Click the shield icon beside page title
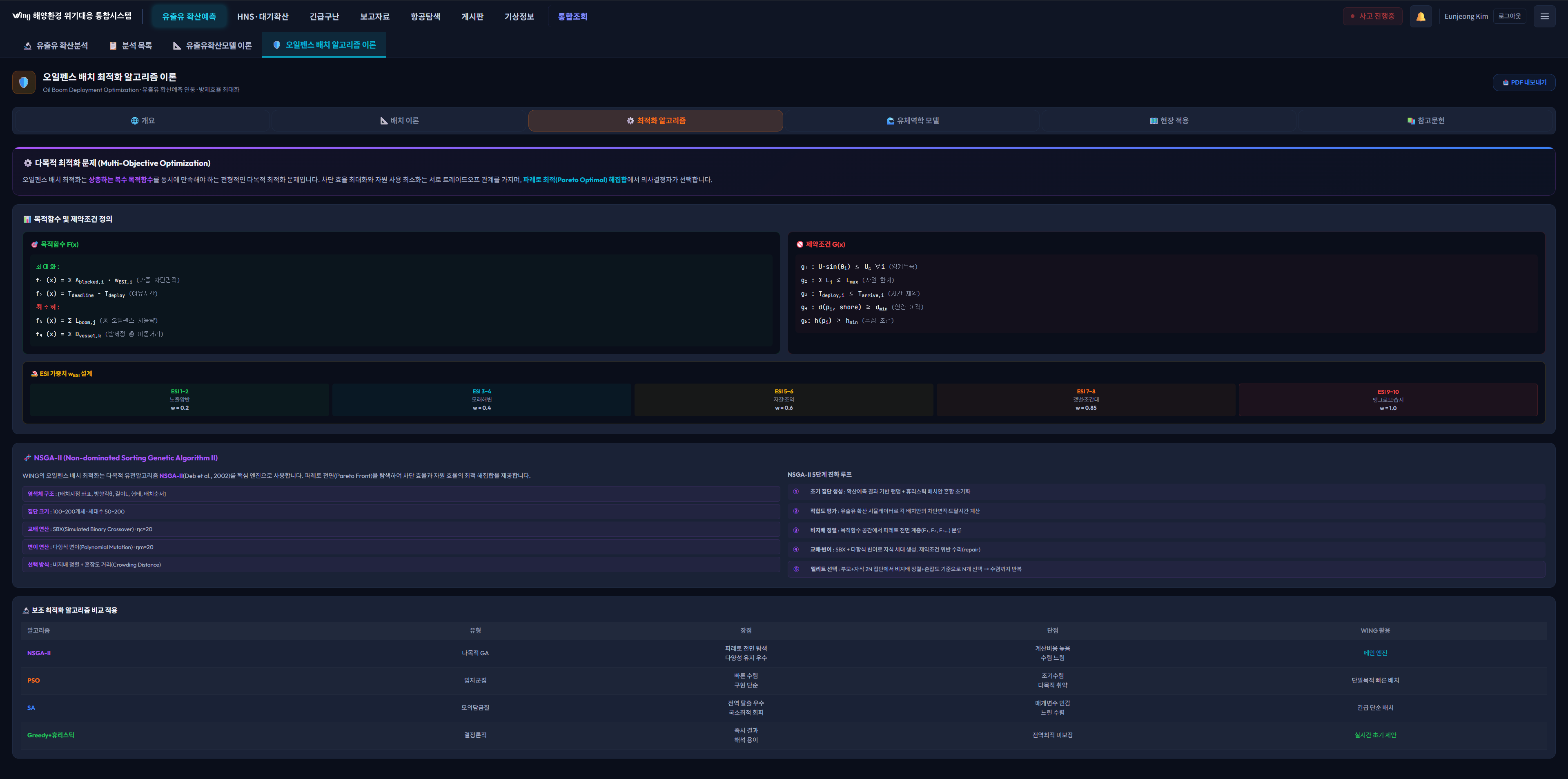 click(x=24, y=82)
